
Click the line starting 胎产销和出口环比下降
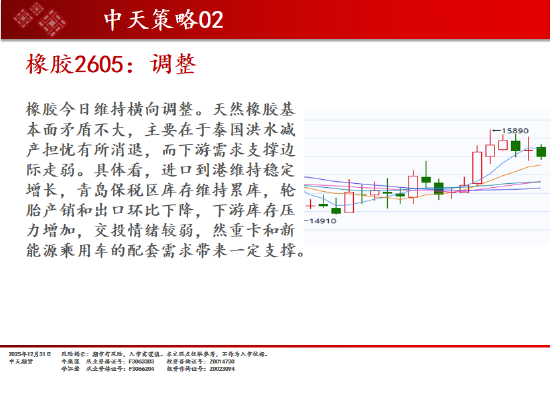[160, 210]
